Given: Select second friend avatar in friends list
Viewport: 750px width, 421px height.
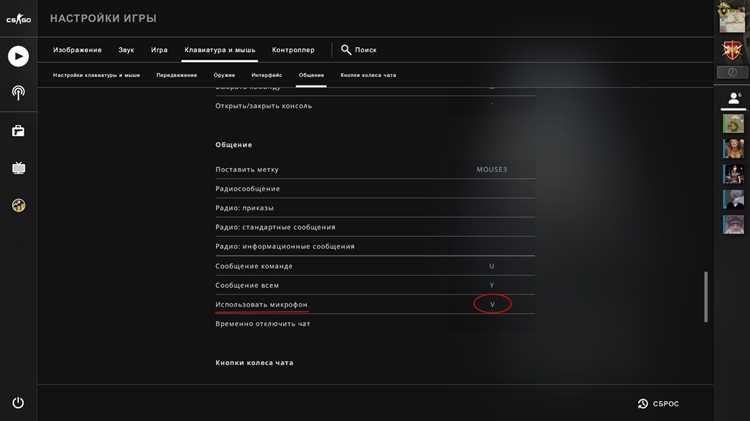Looking at the screenshot, I should 733,149.
